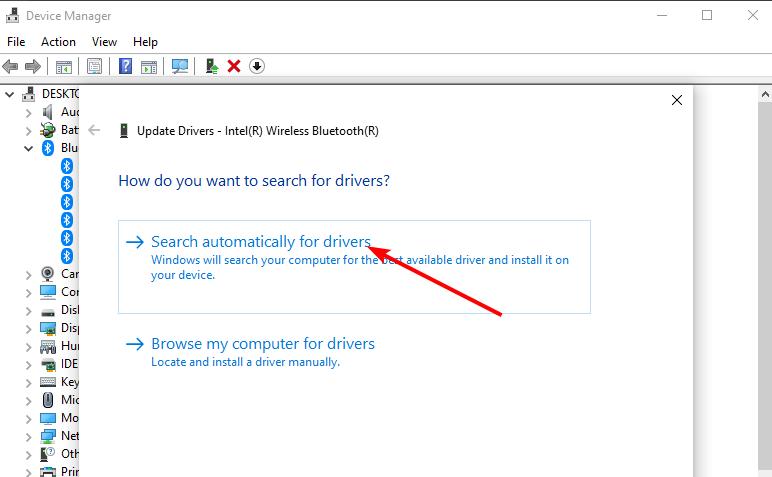
Task: Expand the Keyboards category chevron
Action: click(29, 383)
